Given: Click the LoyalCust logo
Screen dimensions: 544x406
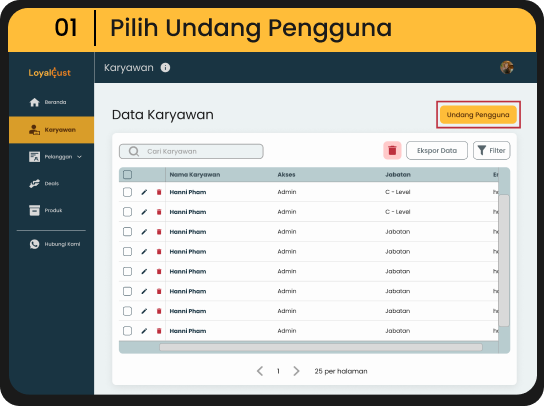Looking at the screenshot, I should click(50, 73).
